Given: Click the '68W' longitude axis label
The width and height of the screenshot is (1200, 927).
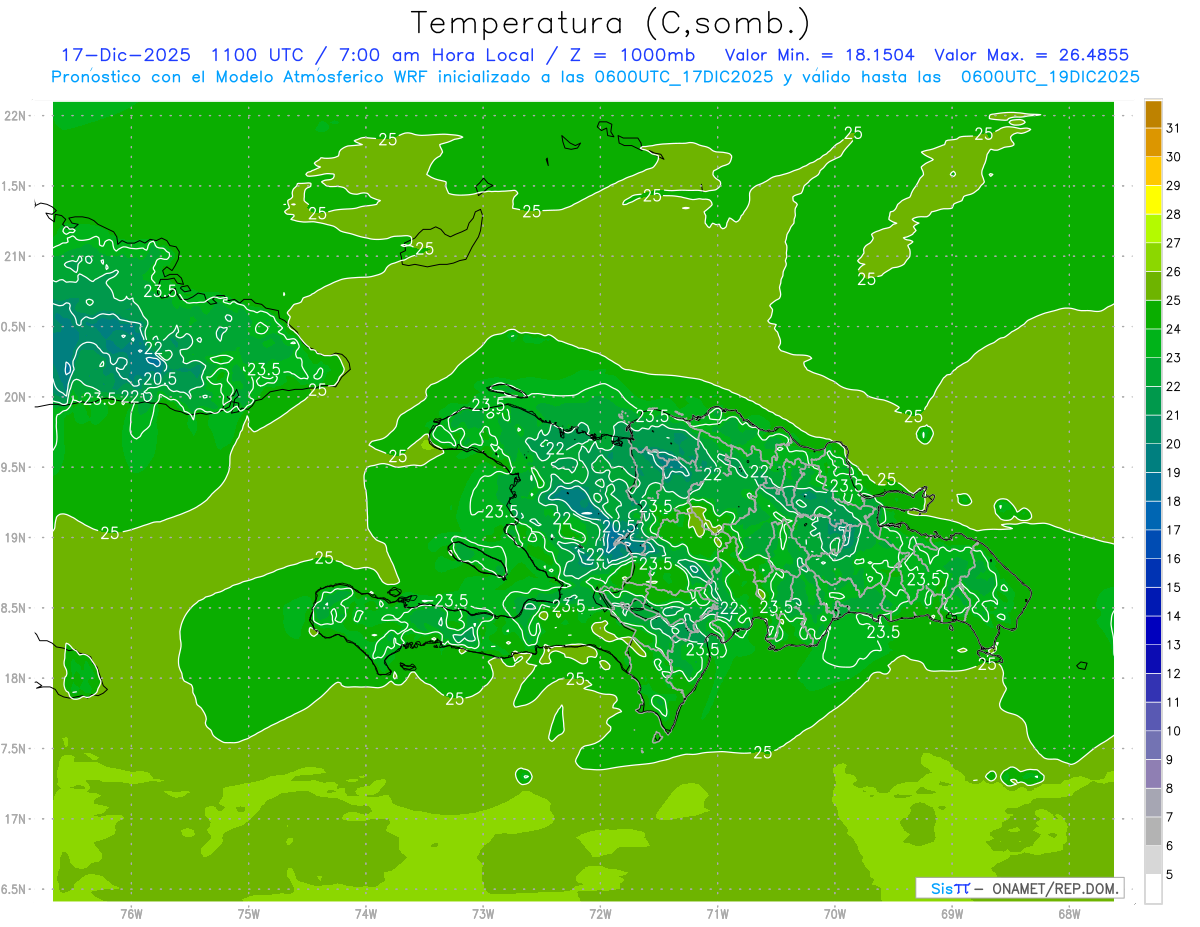Looking at the screenshot, I should [x=1069, y=913].
